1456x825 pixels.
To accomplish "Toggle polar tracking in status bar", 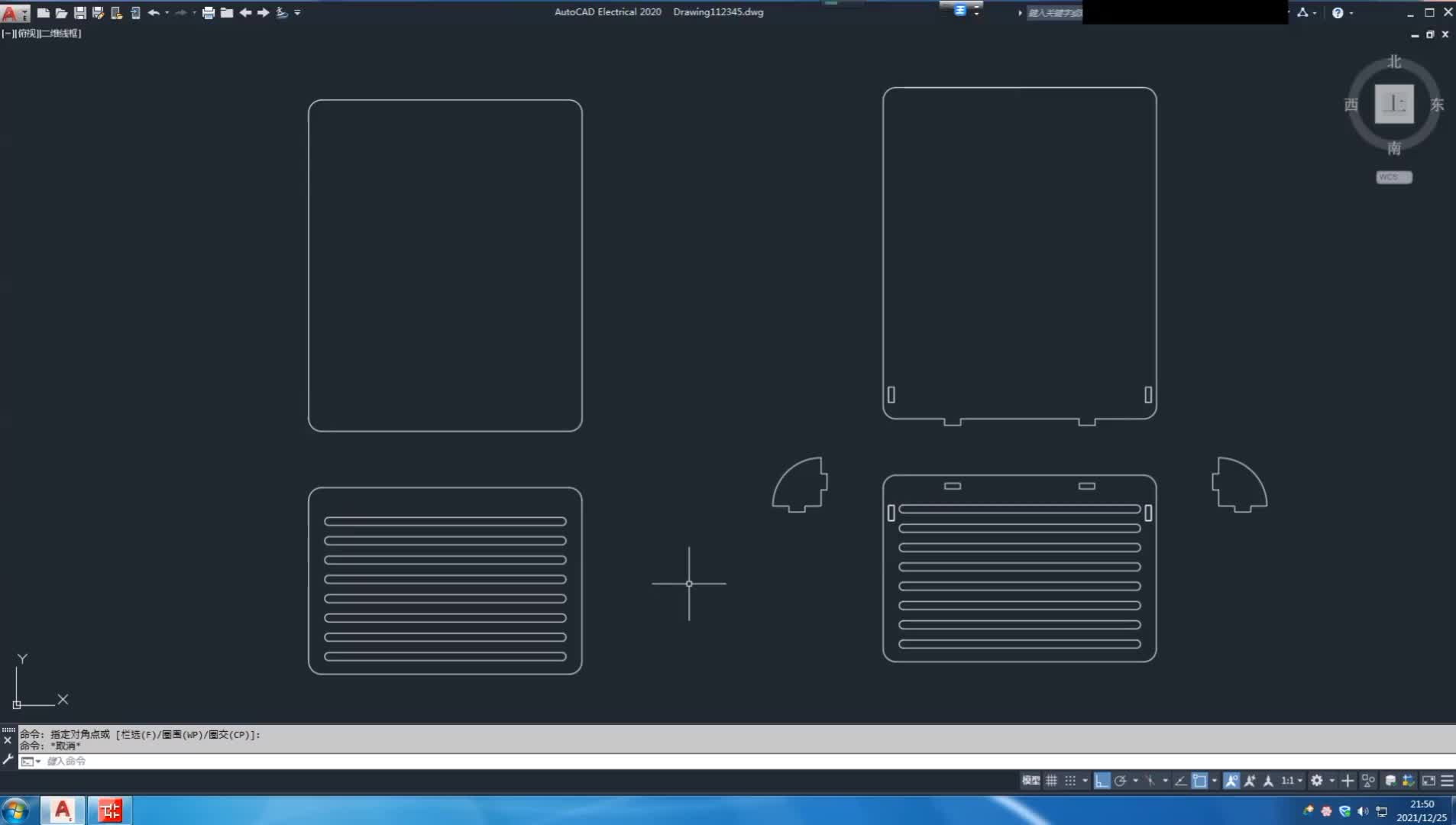I will point(1121,781).
